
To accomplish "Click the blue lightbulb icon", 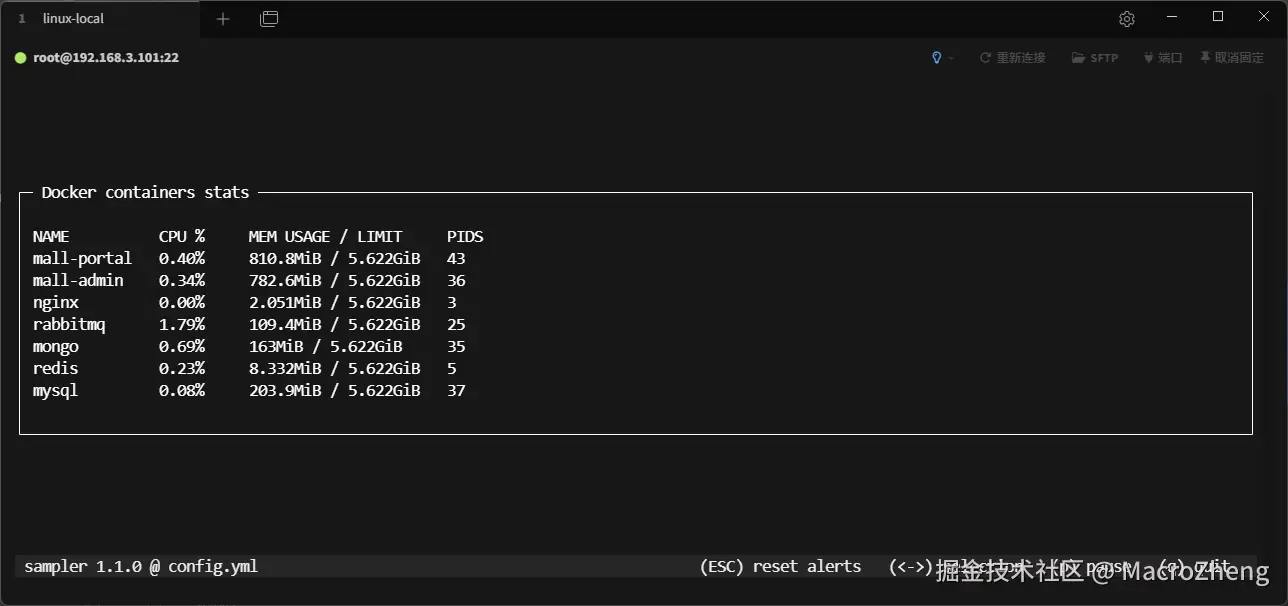I will pos(937,58).
